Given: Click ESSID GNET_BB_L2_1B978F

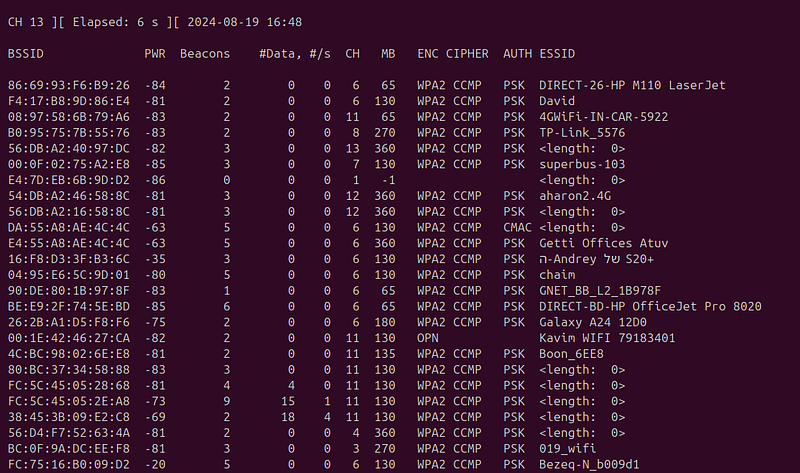Looking at the screenshot, I should [600, 291].
